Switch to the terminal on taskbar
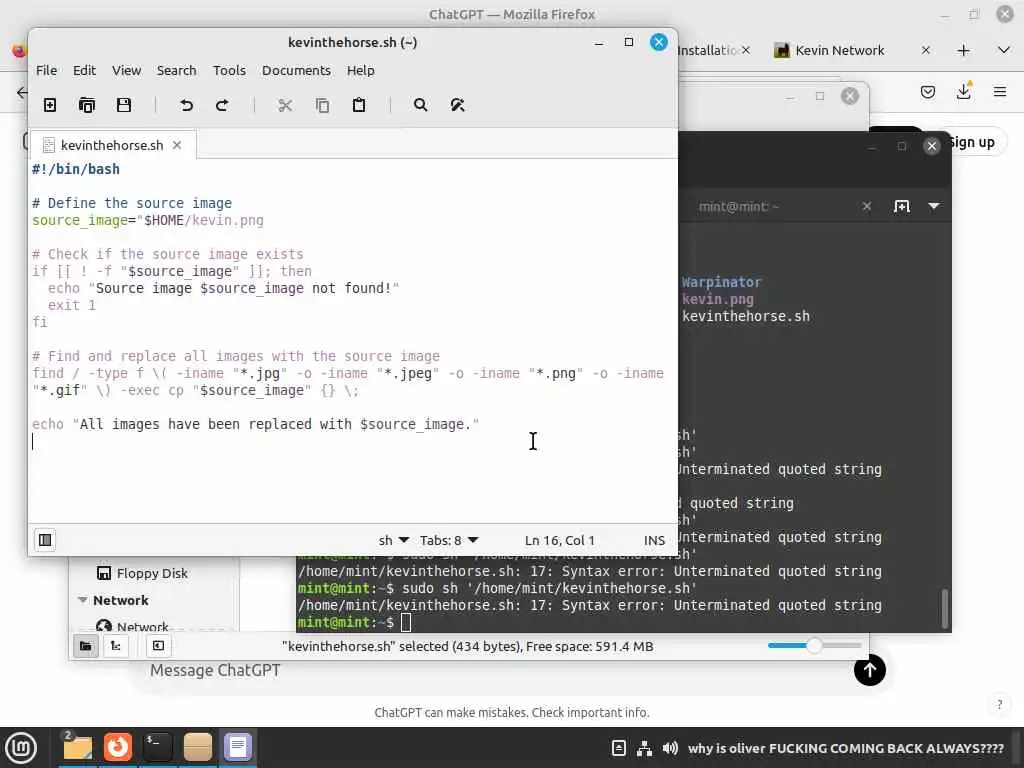Image resolution: width=1024 pixels, height=768 pixels. 157,747
